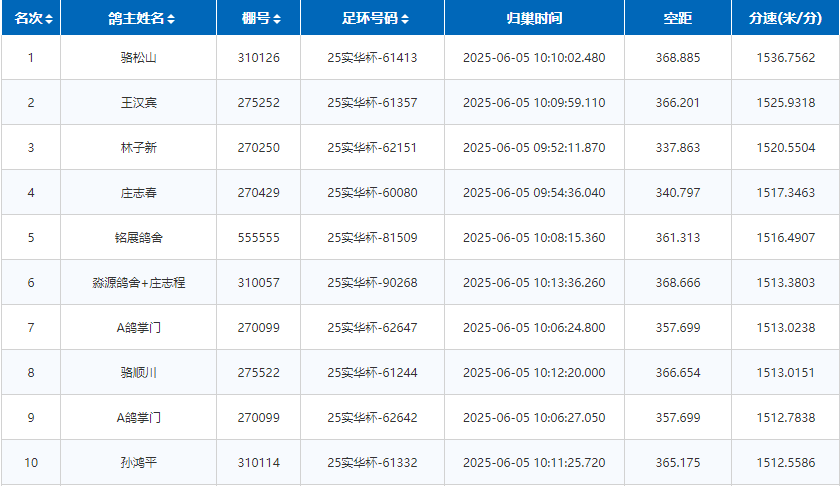The height and width of the screenshot is (486, 840).
Task: Select owner 林子新 in third row
Action: click(138, 148)
